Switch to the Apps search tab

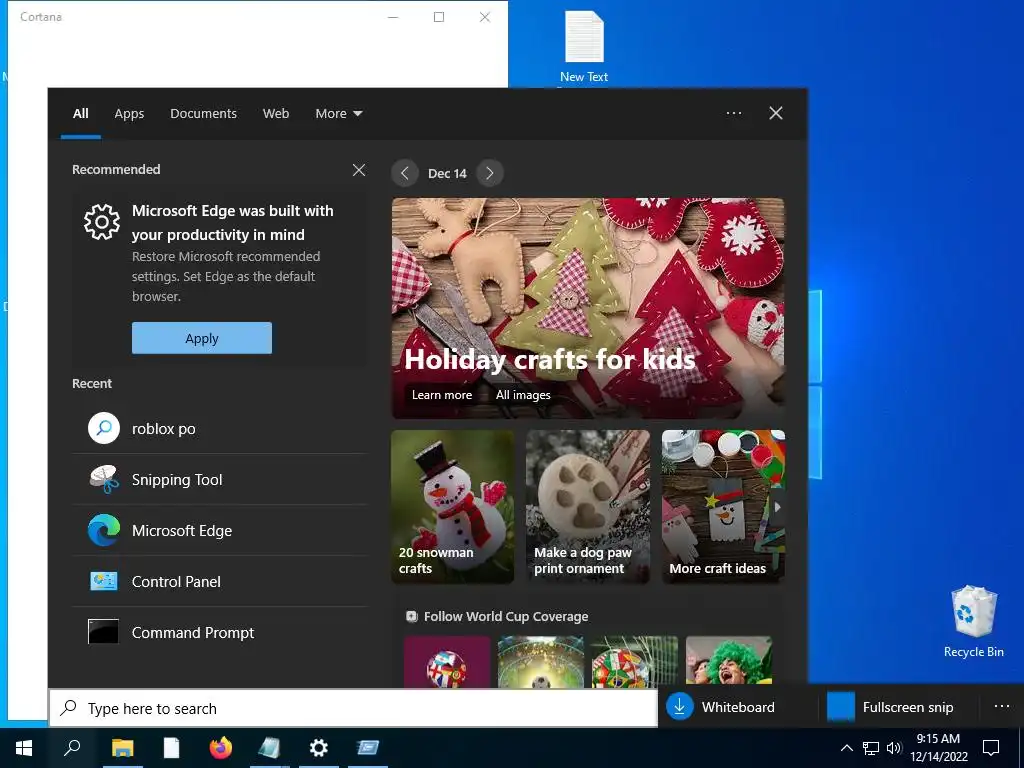[x=129, y=114]
